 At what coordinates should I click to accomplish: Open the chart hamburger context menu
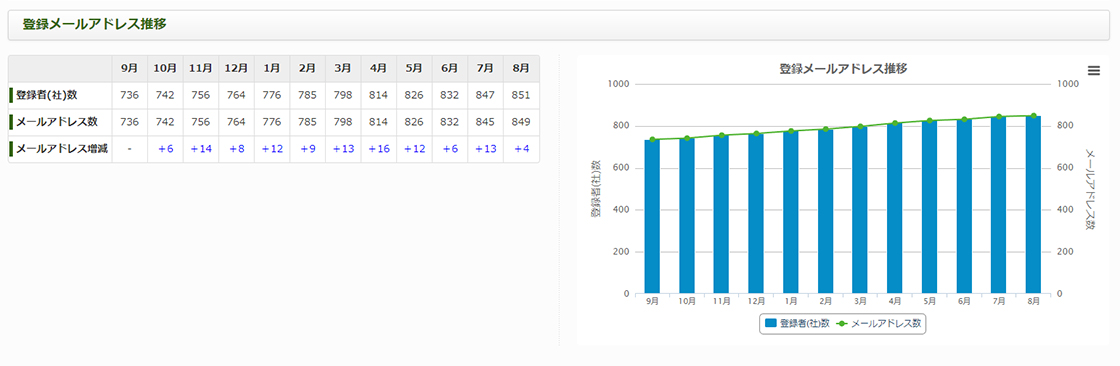pyautogui.click(x=1094, y=70)
